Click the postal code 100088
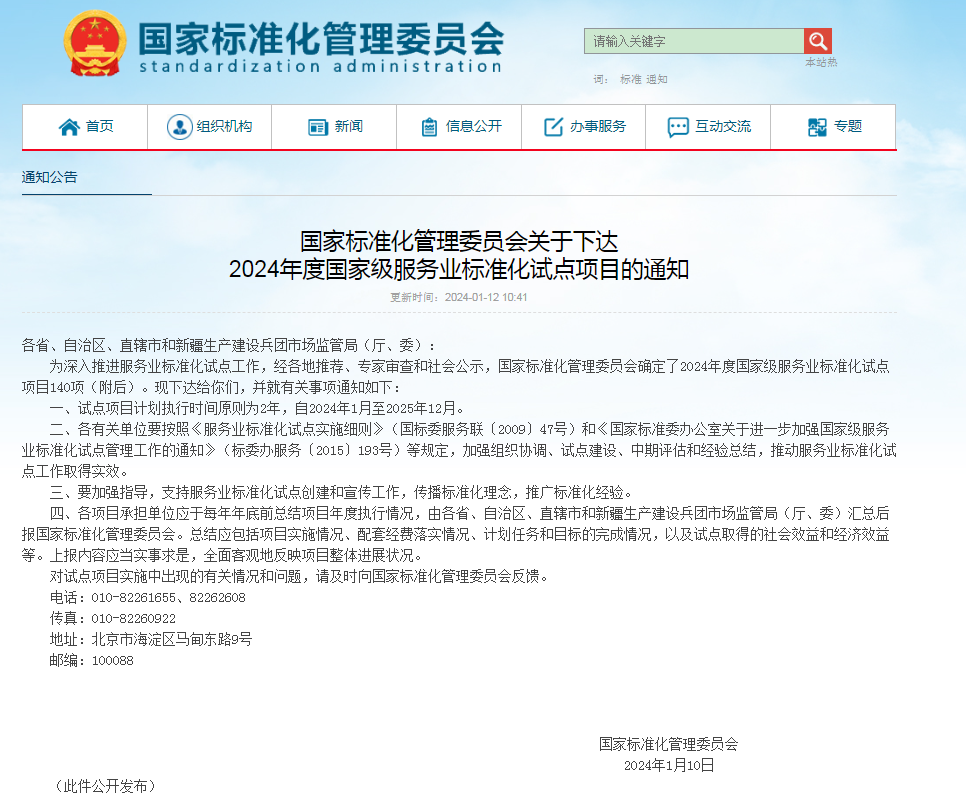The image size is (966, 810). coord(113,661)
